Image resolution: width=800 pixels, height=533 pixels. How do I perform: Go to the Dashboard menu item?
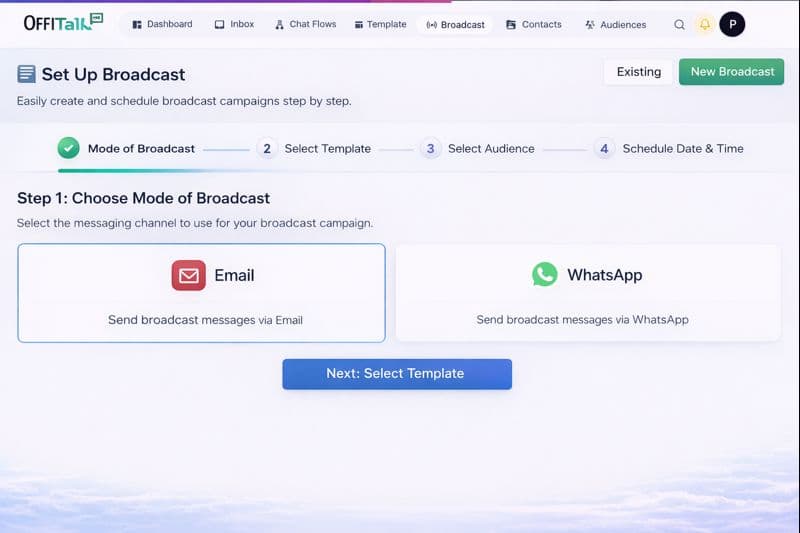[x=162, y=24]
